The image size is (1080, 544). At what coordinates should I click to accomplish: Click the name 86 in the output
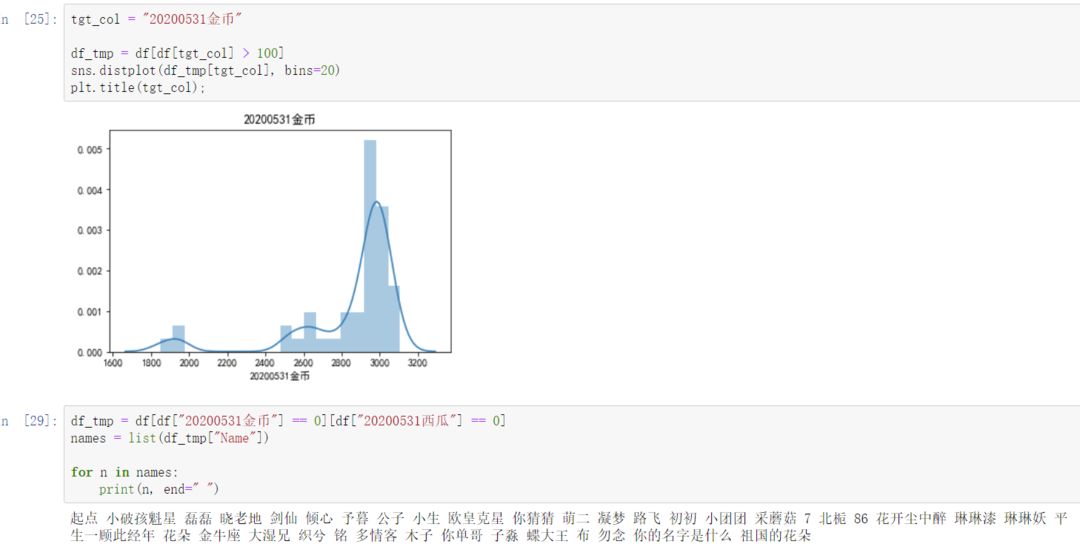point(862,518)
